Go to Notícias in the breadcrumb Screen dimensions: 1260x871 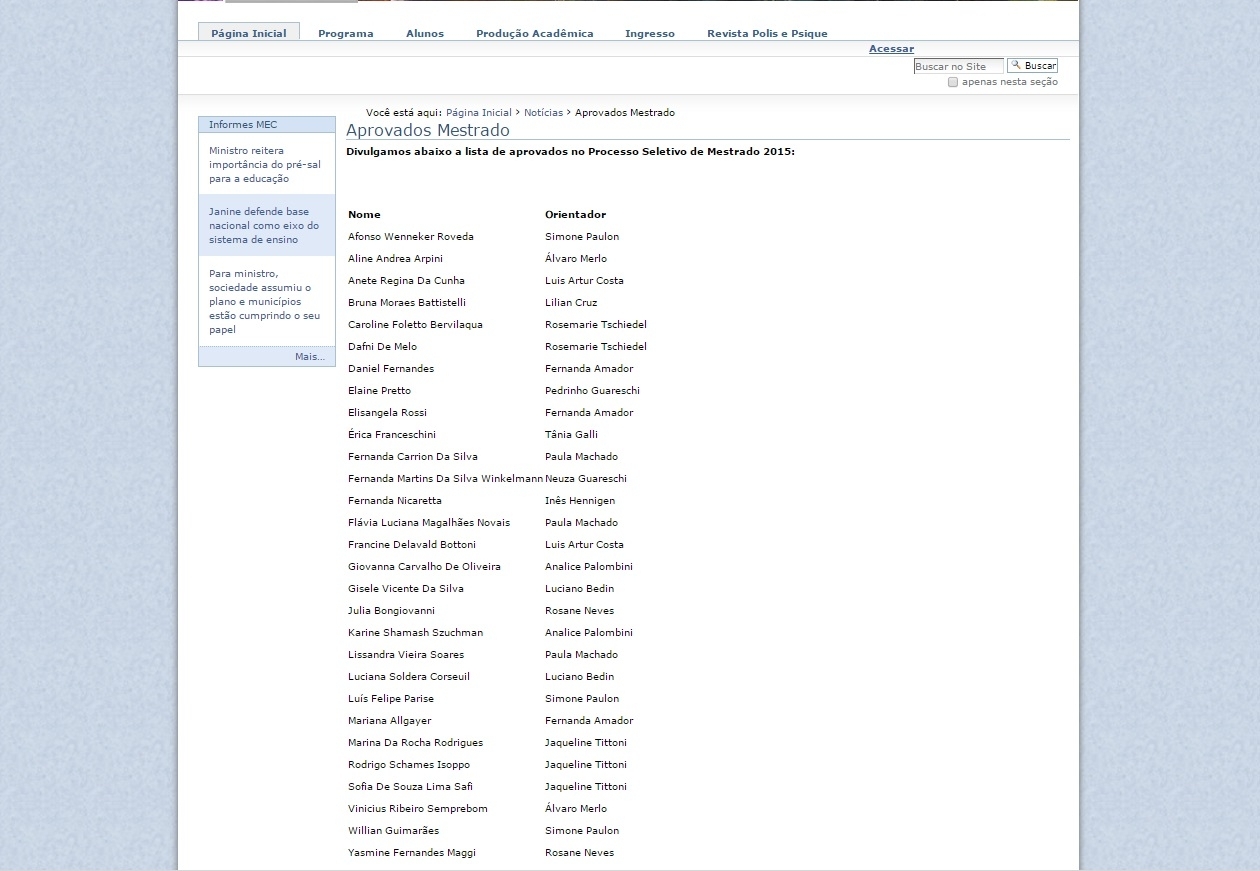(543, 113)
